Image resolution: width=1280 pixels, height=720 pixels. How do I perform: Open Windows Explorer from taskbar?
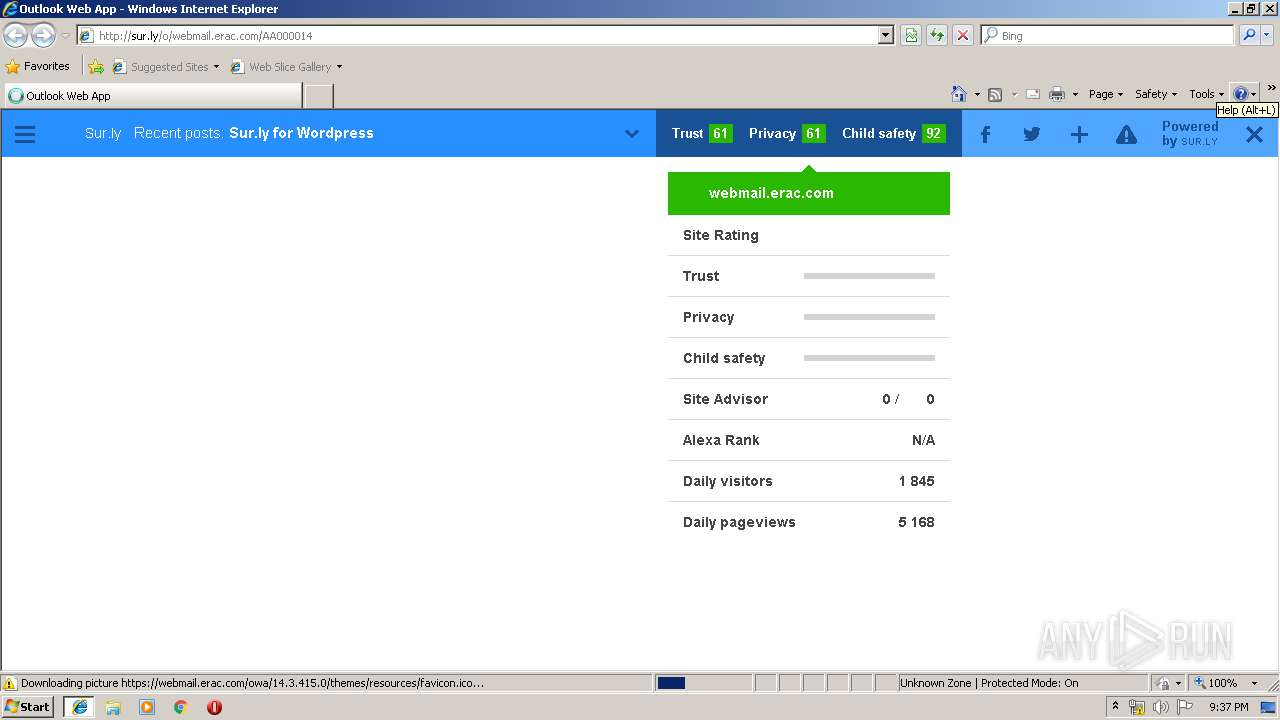[113, 707]
